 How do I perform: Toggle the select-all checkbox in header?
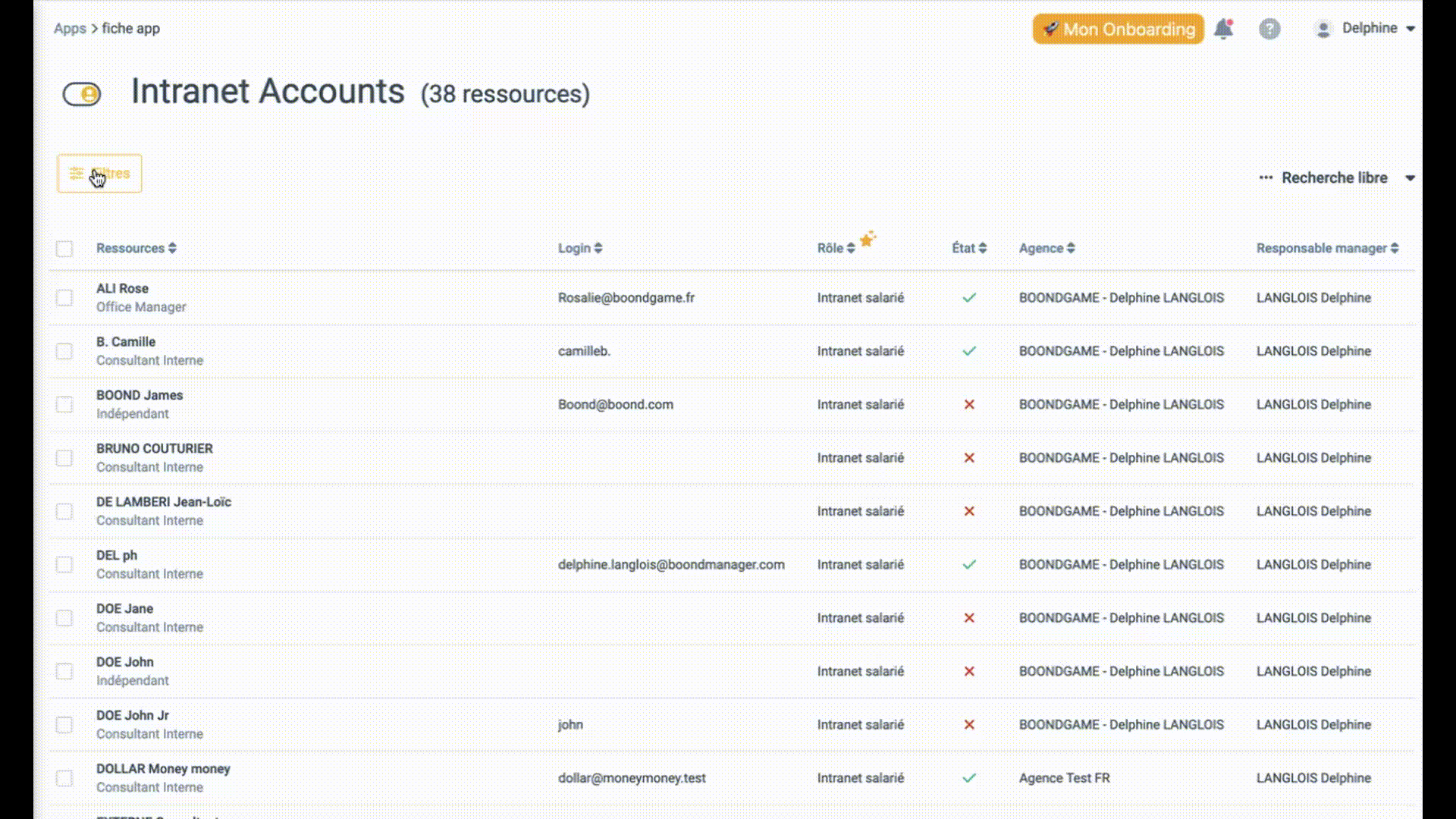(64, 249)
